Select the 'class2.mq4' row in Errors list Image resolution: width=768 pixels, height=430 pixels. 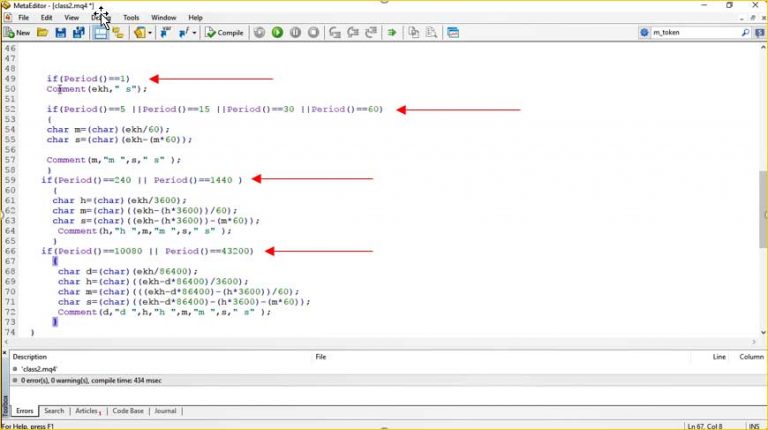(387, 369)
